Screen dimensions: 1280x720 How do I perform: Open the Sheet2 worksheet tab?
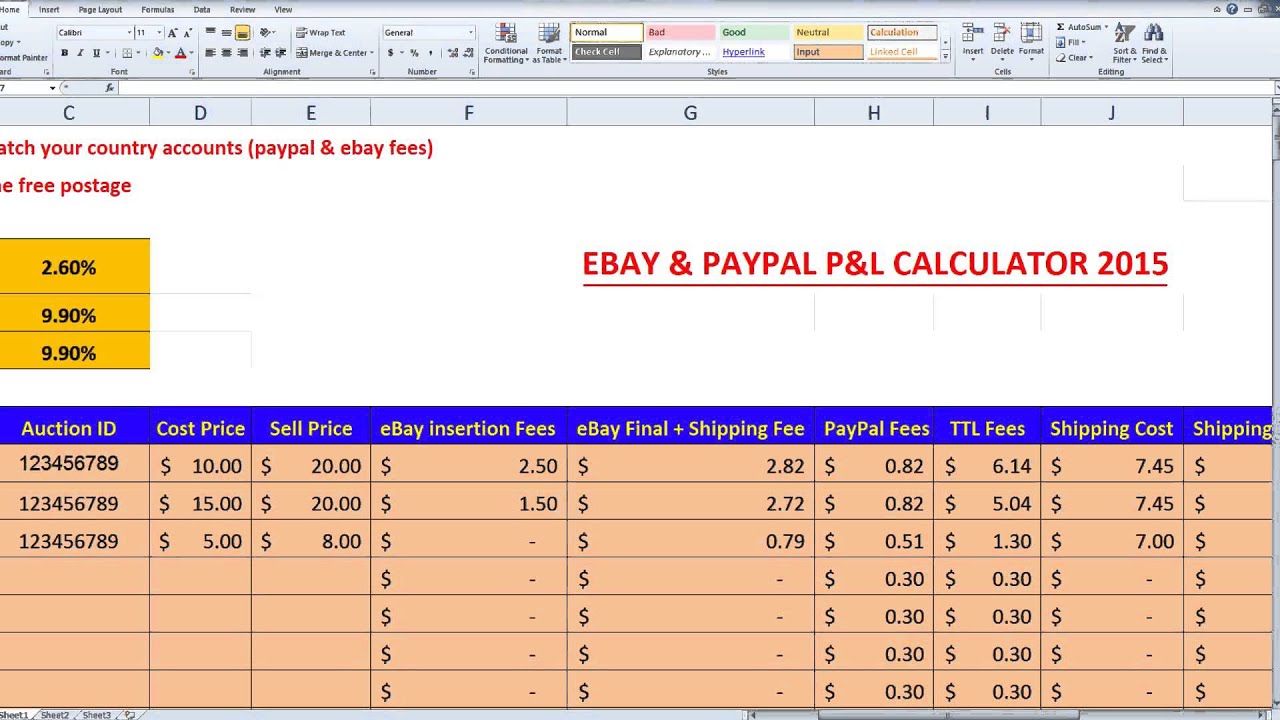click(x=54, y=714)
